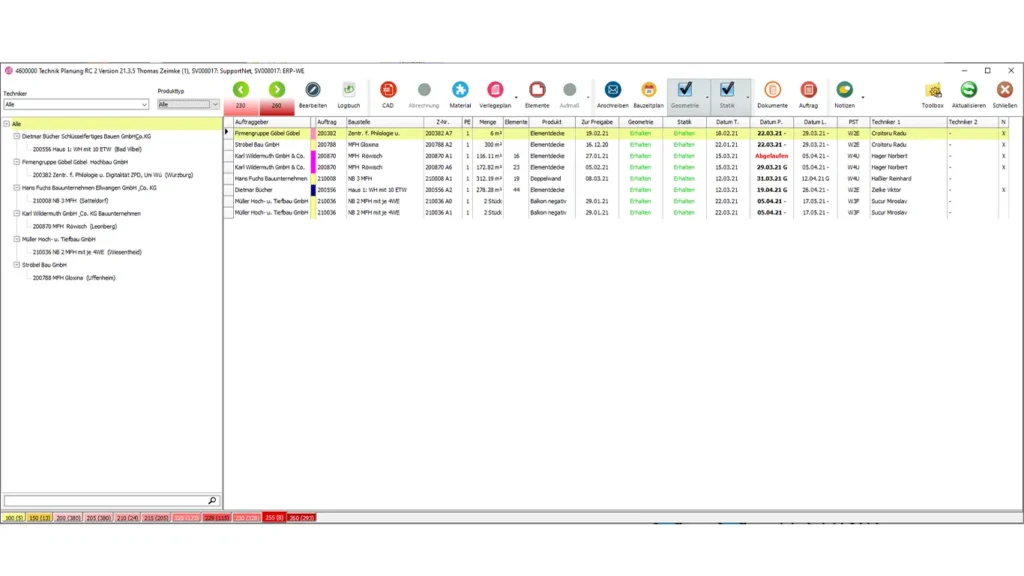This screenshot has height=576, width=1024.
Task: Open the Verlegeplan icon
Action: pos(496,91)
